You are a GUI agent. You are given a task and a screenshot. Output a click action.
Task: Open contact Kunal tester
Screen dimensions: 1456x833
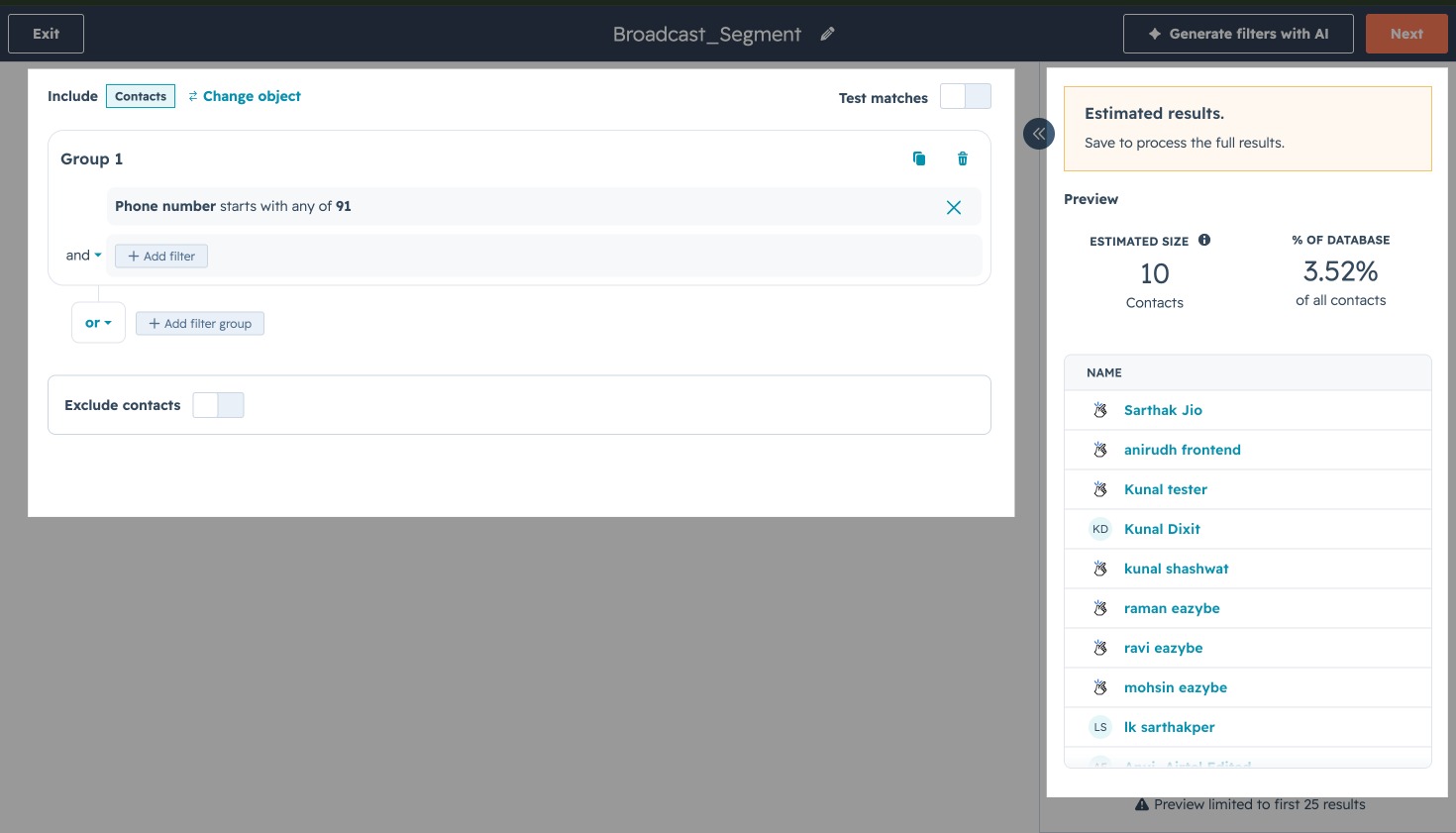click(x=1166, y=489)
